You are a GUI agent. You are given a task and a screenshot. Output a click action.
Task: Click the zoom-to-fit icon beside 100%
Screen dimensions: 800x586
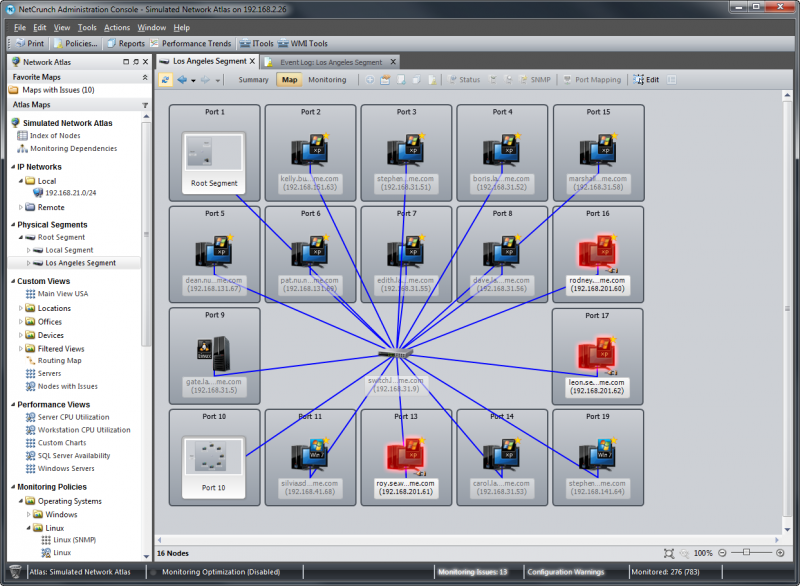(x=669, y=553)
